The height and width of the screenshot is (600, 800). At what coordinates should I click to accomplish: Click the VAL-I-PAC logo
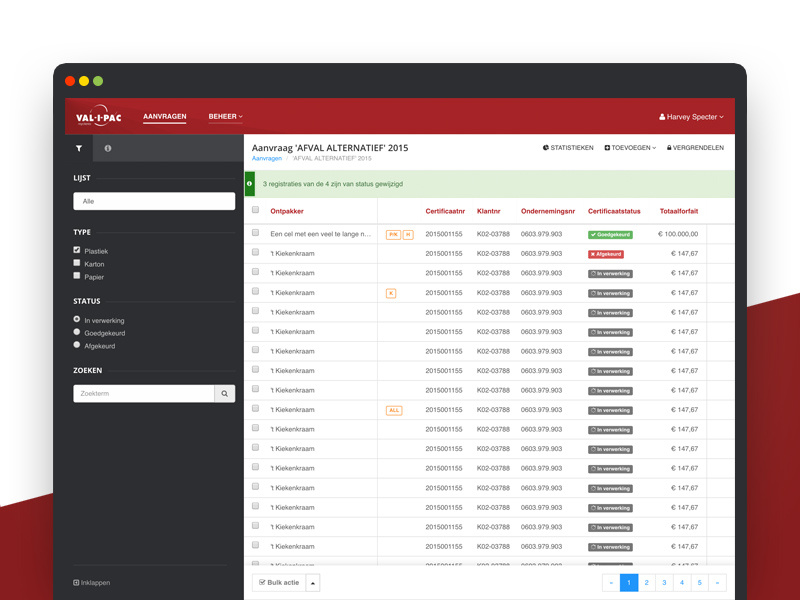click(97, 117)
